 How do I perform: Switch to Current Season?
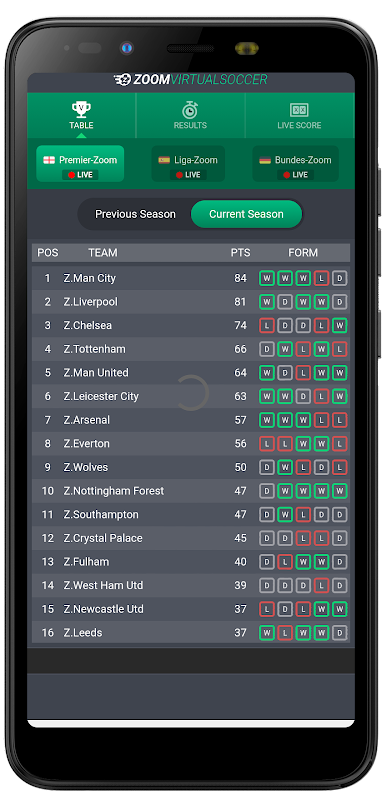[246, 214]
